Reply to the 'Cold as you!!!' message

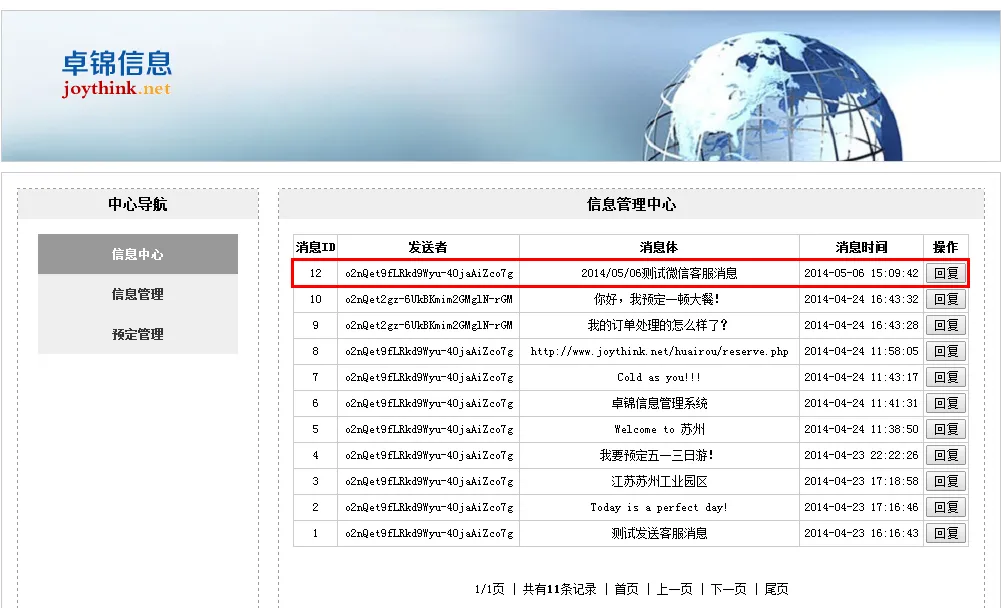pyautogui.click(x=945, y=377)
